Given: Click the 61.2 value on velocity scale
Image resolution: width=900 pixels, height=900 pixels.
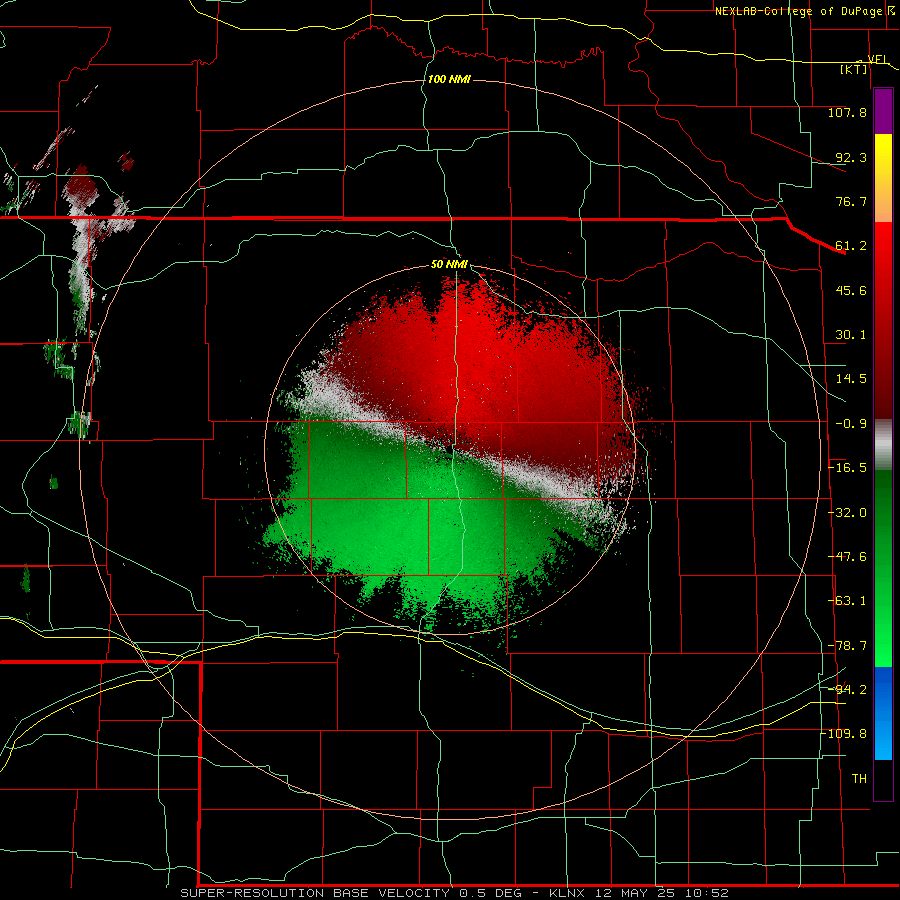Looking at the screenshot, I should point(851,246).
